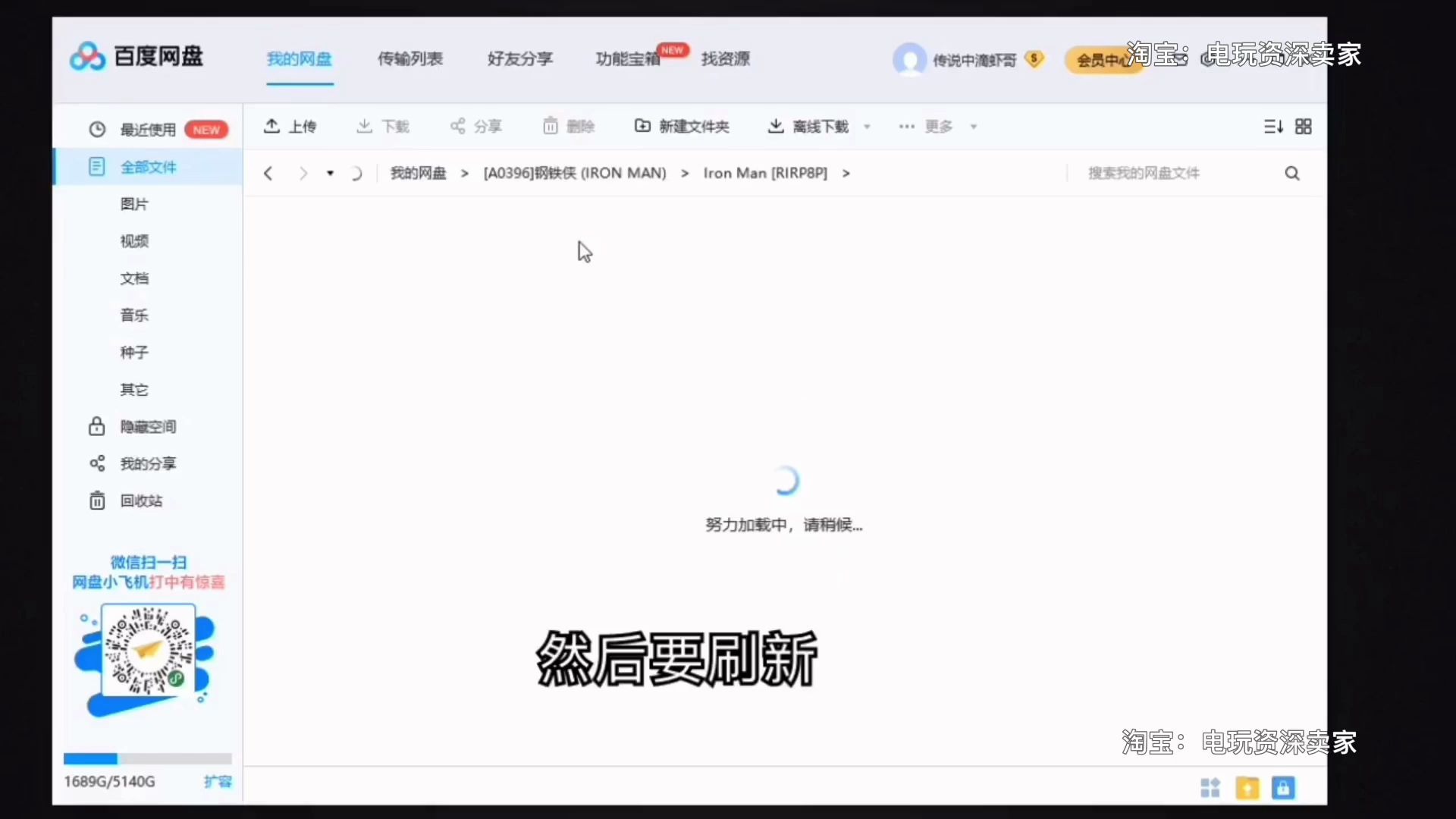Click the refresh icon in path bar
Image resolution: width=1456 pixels, height=819 pixels.
(356, 174)
